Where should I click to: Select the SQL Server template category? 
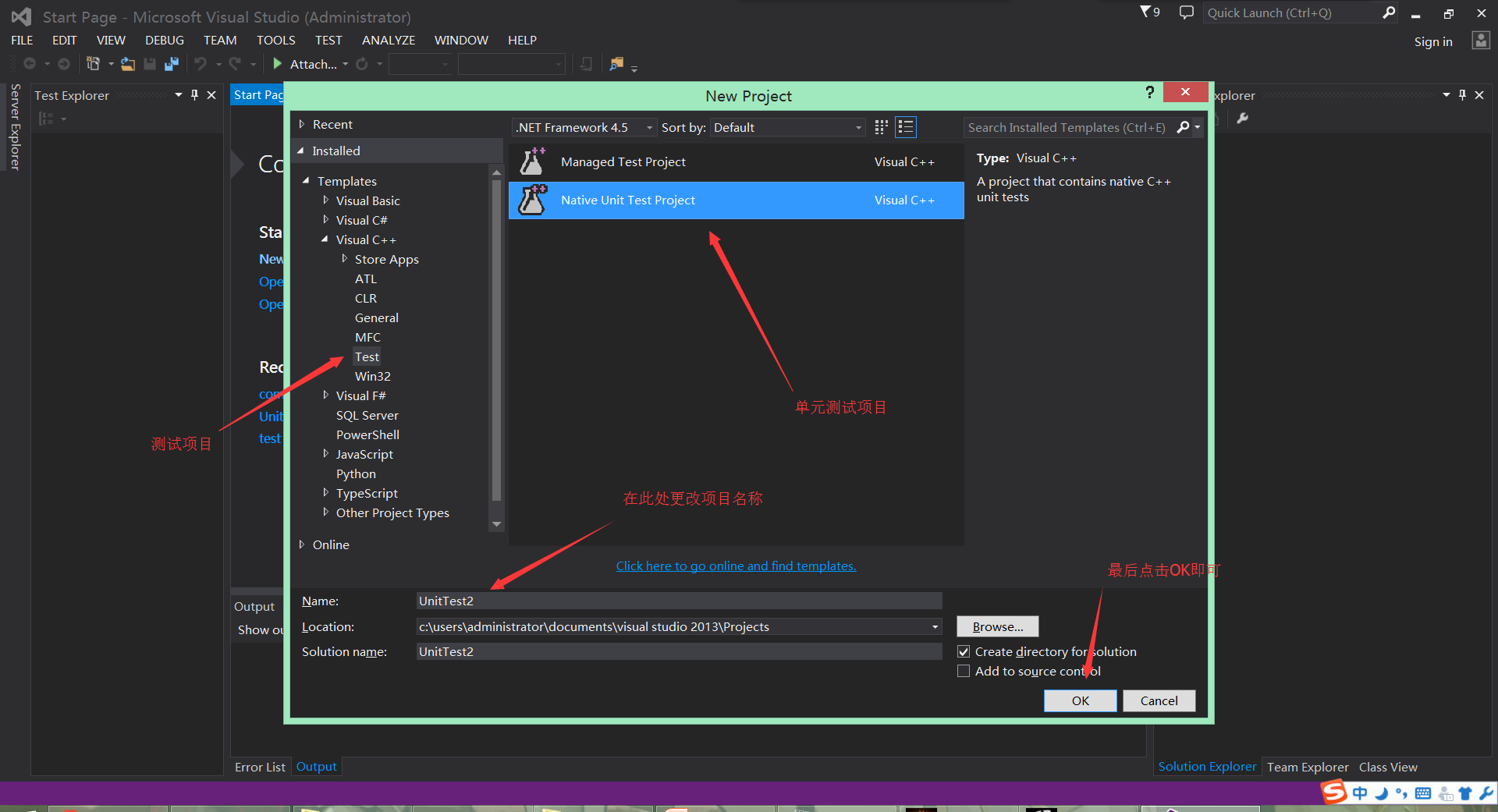pos(367,415)
